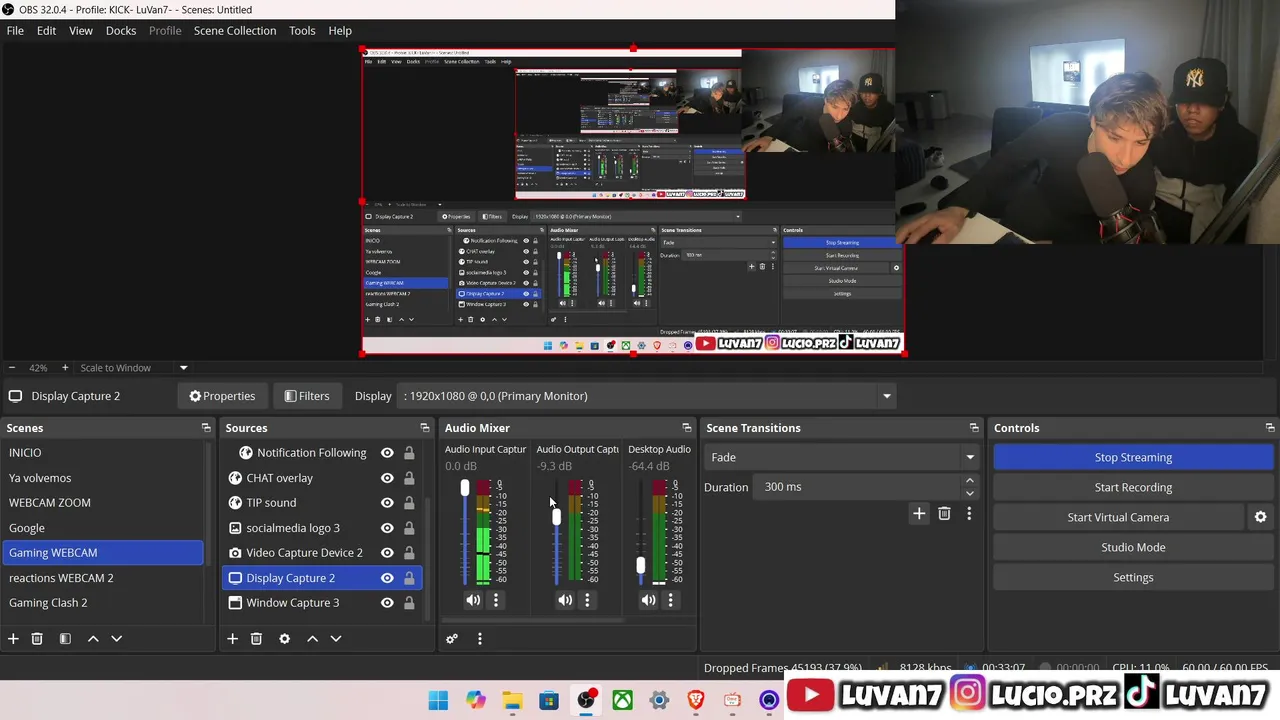1280x720 pixels.
Task: Adjust the Audio Output Capture volume fader
Action: pyautogui.click(x=556, y=517)
